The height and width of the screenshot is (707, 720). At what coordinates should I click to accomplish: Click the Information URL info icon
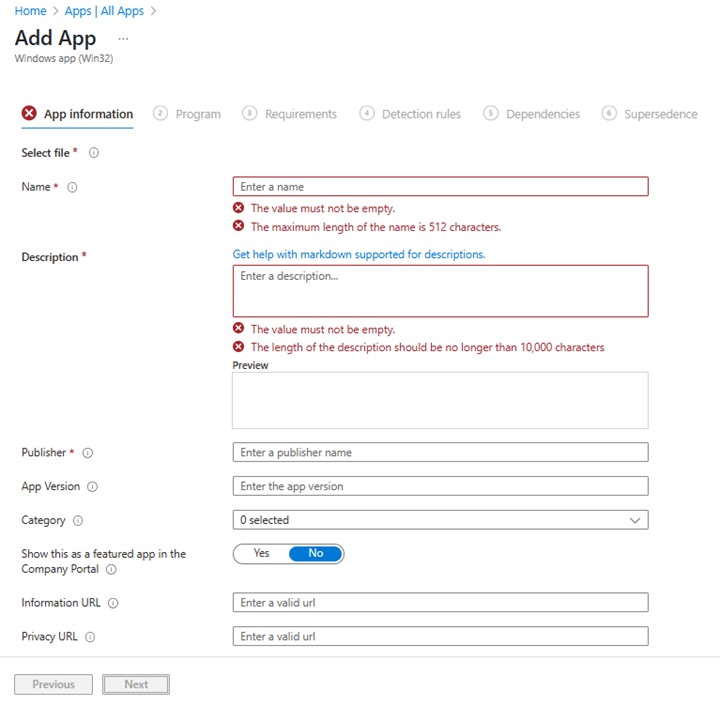coord(113,603)
